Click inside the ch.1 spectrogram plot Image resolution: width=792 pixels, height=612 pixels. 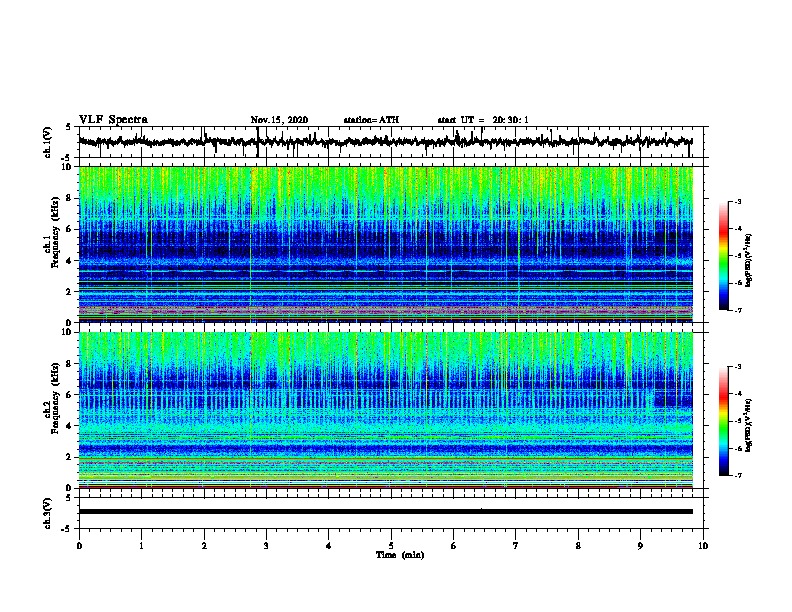point(386,244)
